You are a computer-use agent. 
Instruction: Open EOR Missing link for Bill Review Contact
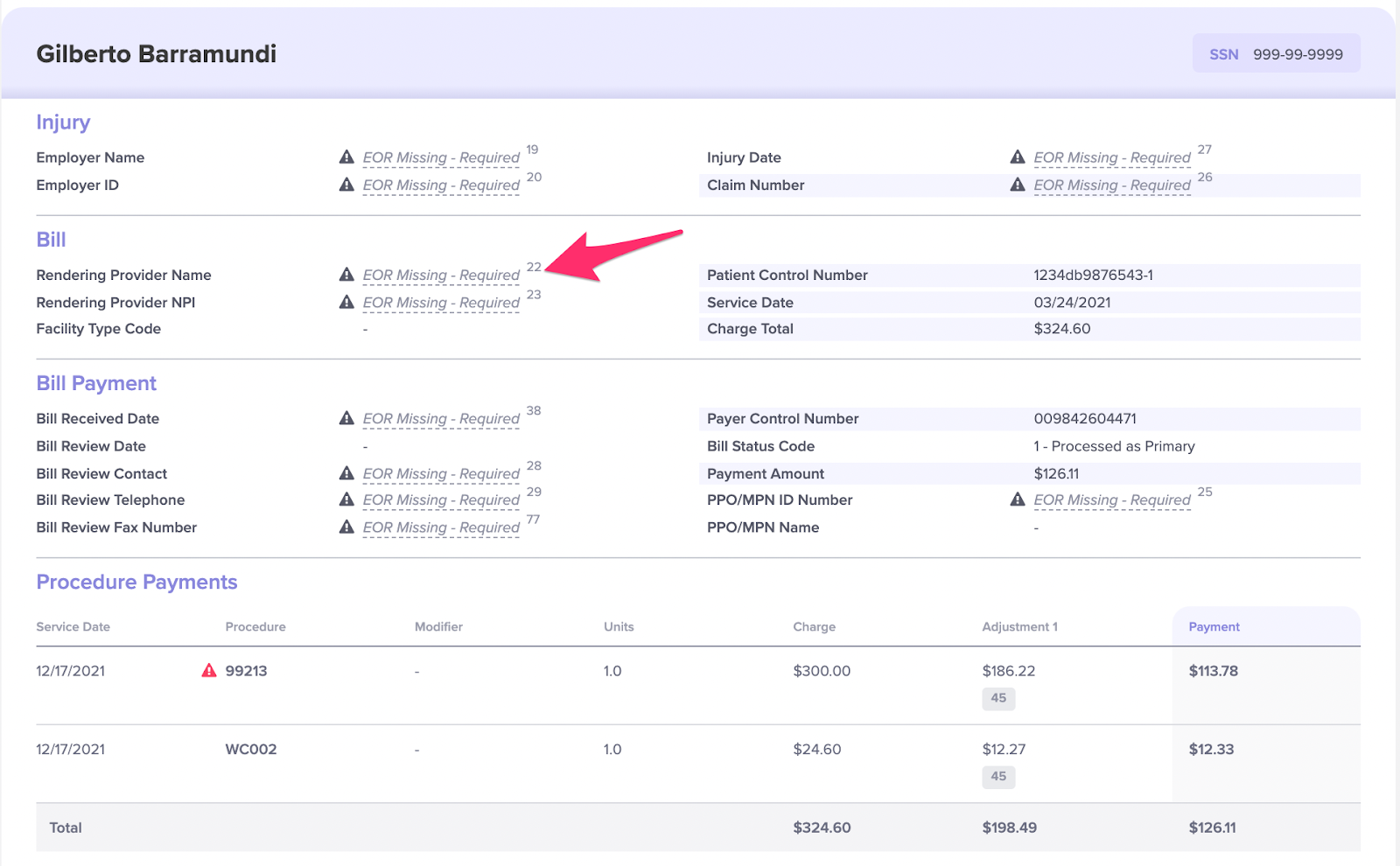point(441,474)
